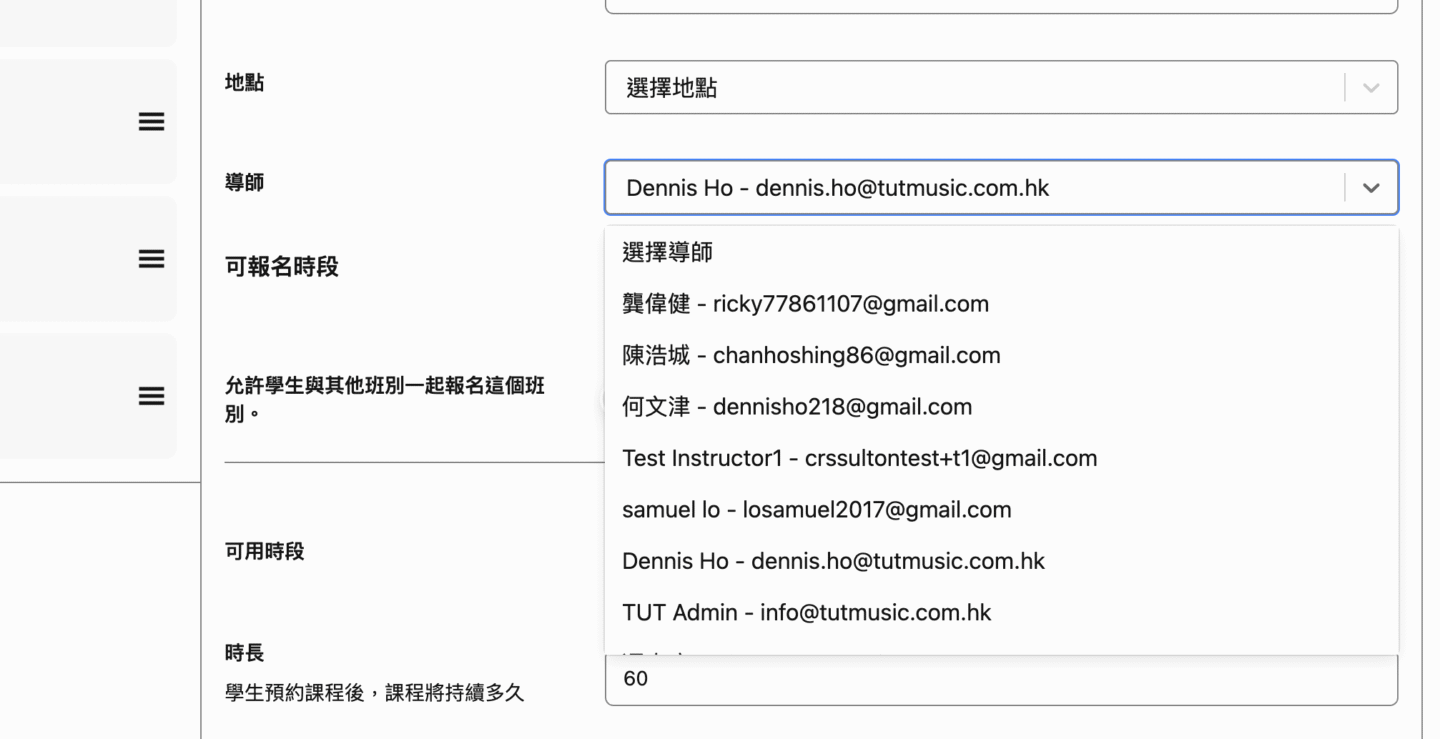
Task: Collapse the 導師 dropdown using its chevron
Action: click(x=1371, y=188)
